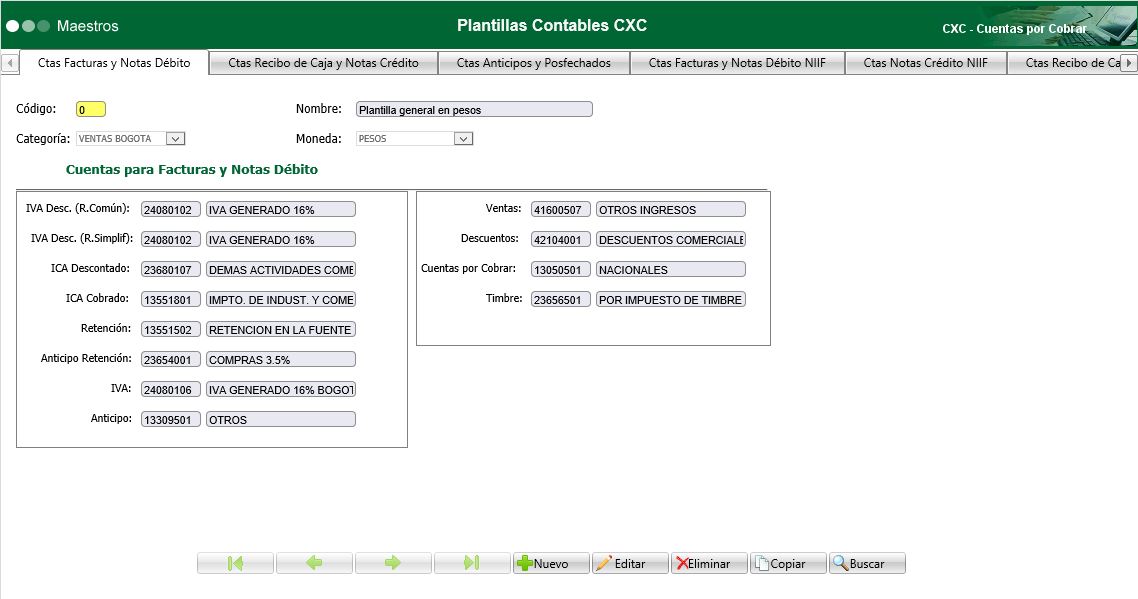Go to the first record
Image resolution: width=1138 pixels, height=599 pixels.
pos(235,563)
